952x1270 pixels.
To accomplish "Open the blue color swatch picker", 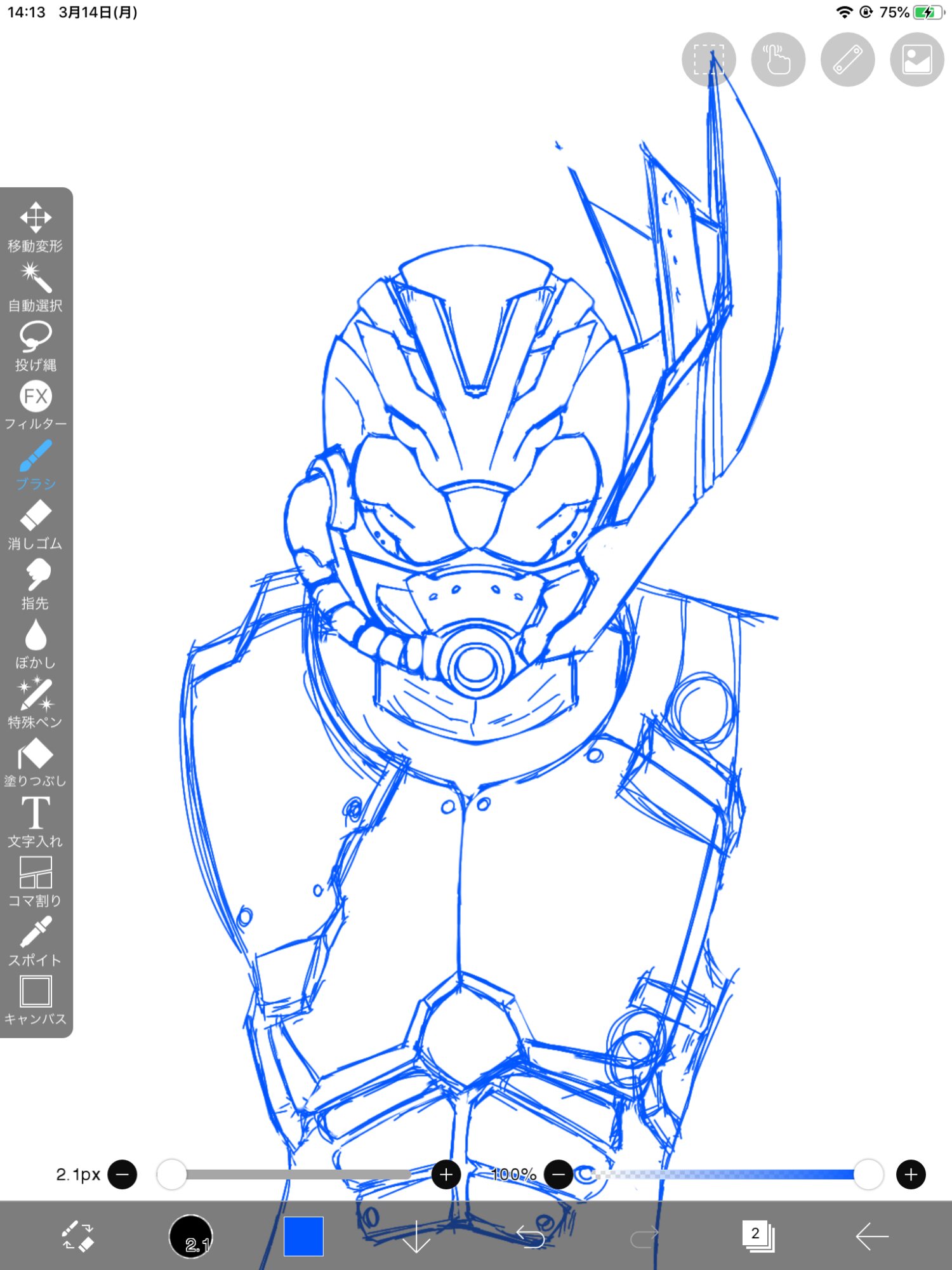I will coord(303,1236).
